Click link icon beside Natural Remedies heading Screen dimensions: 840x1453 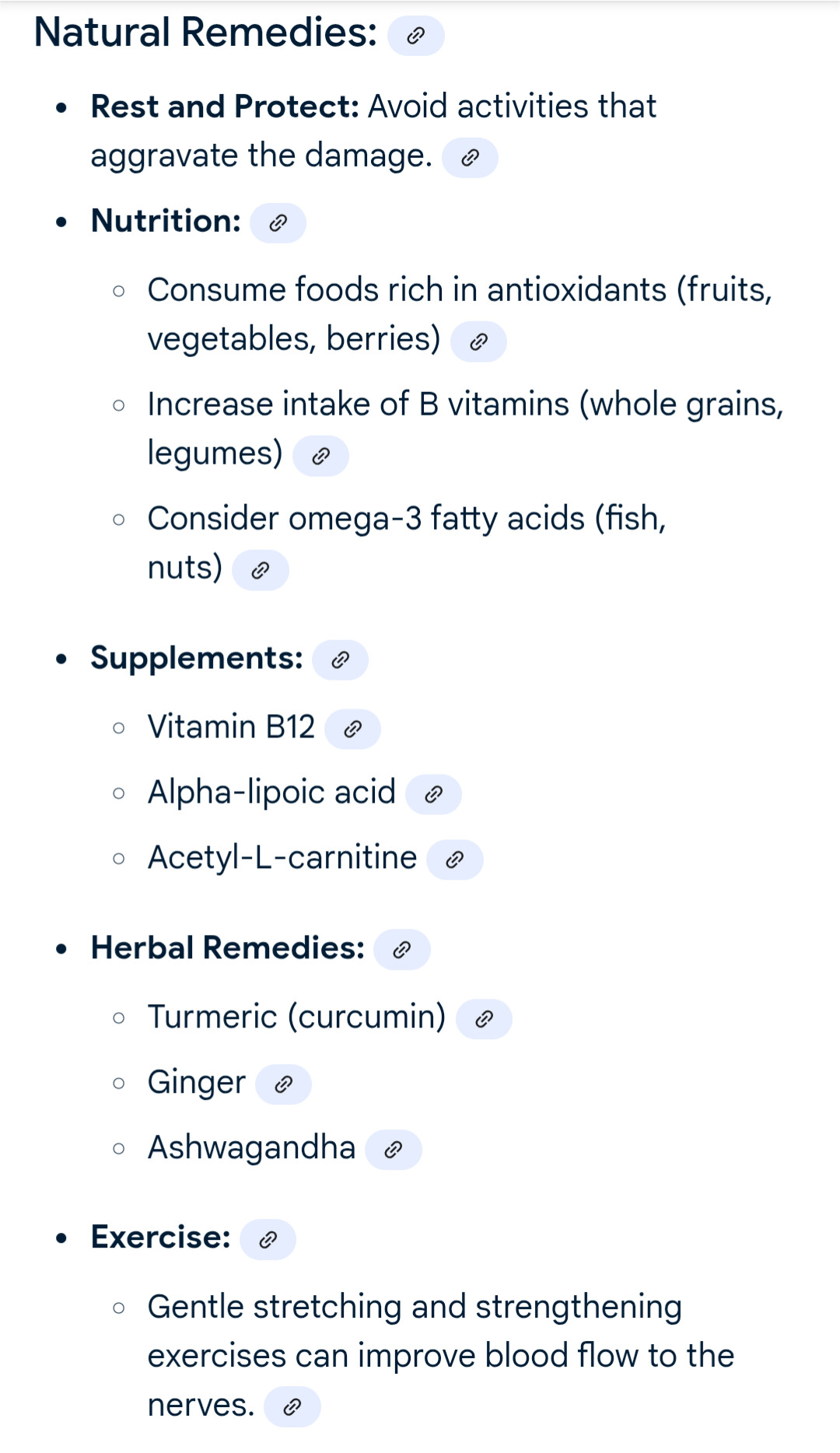[x=415, y=36]
